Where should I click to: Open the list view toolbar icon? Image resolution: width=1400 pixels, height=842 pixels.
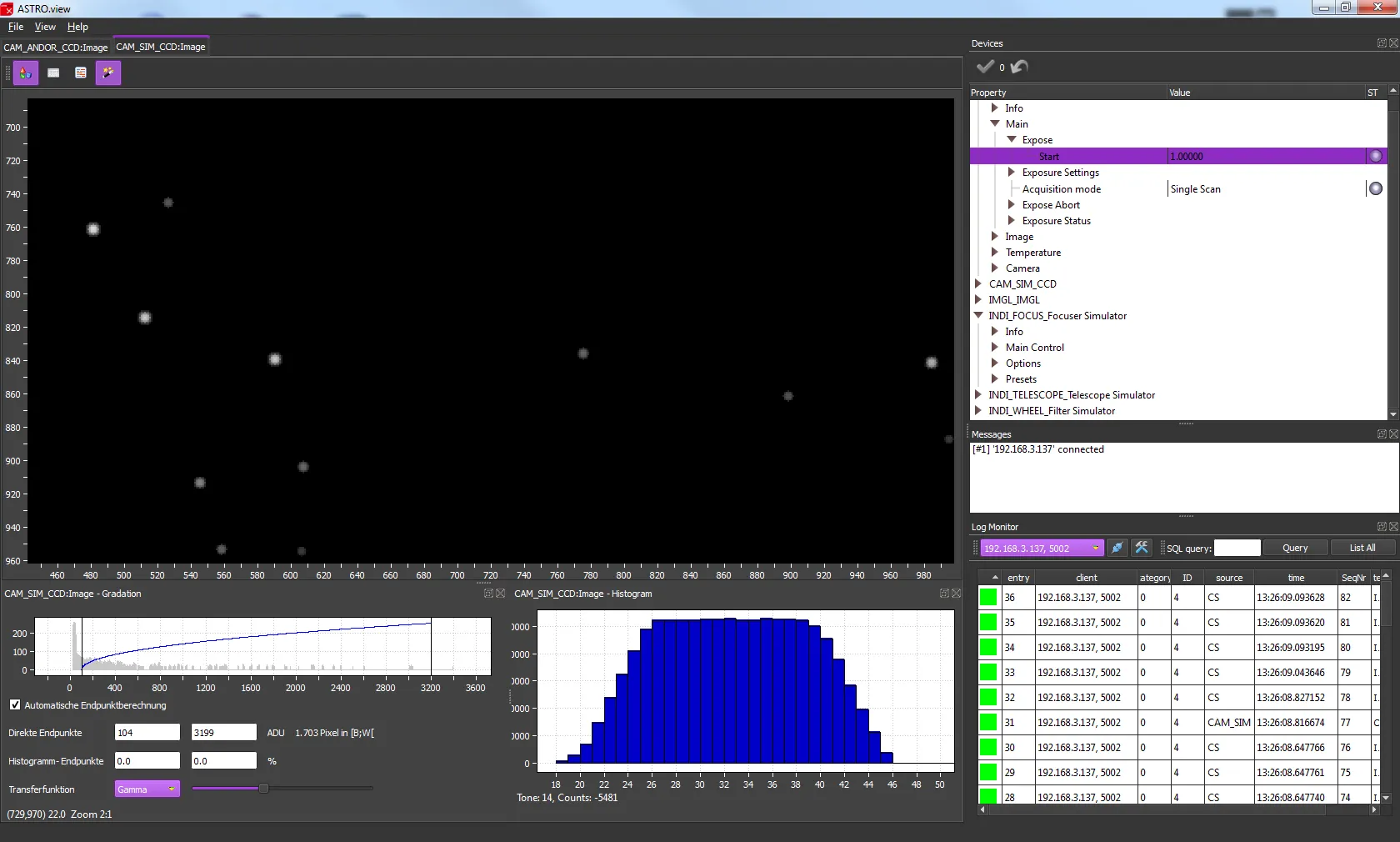pos(81,73)
